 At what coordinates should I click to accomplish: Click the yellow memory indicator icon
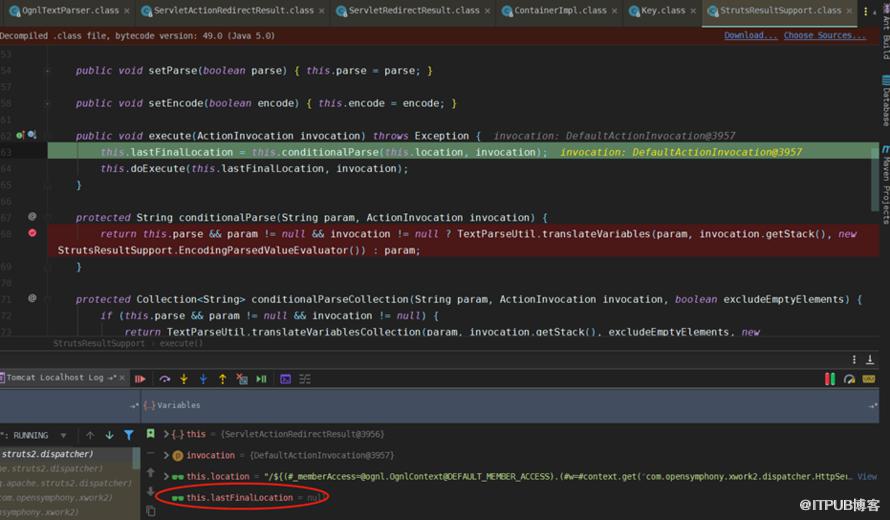pos(868,379)
